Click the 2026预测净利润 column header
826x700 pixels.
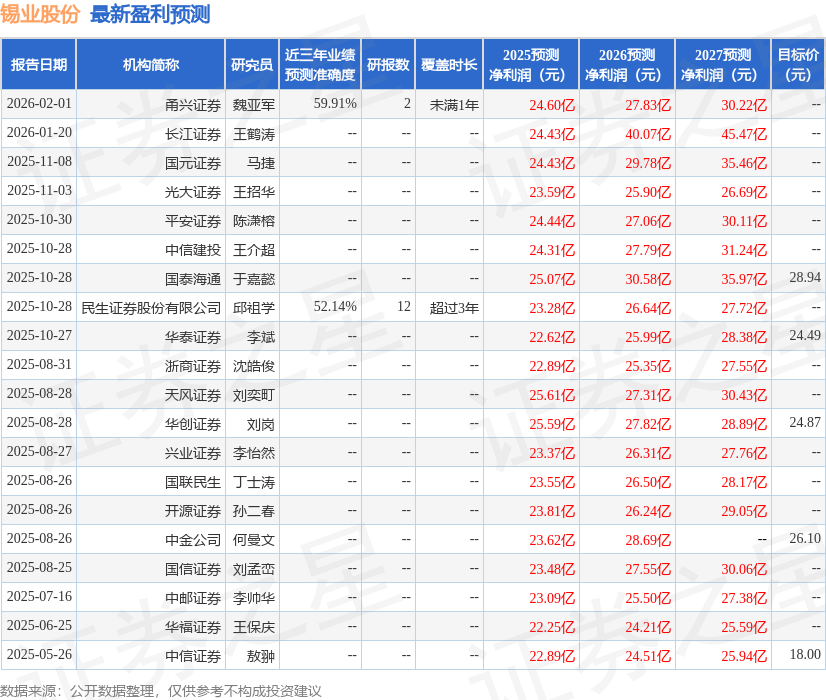point(627,65)
